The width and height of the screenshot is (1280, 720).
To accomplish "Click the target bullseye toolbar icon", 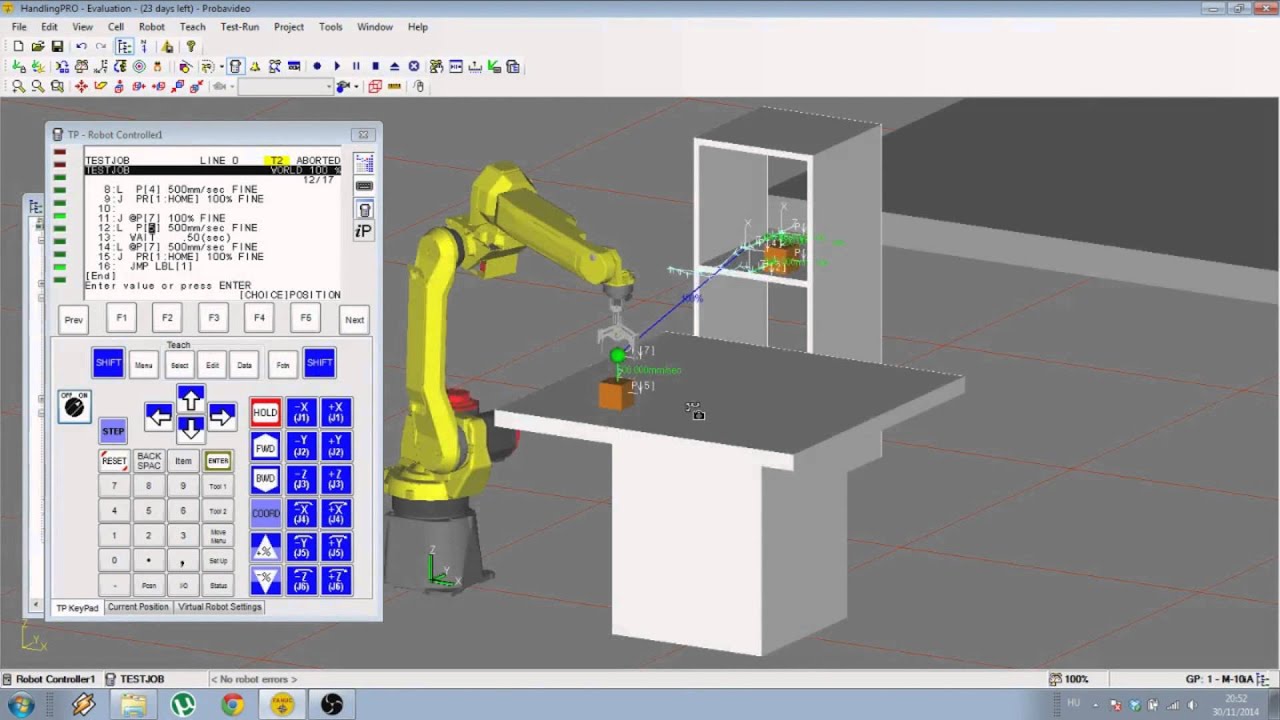I will point(139,66).
